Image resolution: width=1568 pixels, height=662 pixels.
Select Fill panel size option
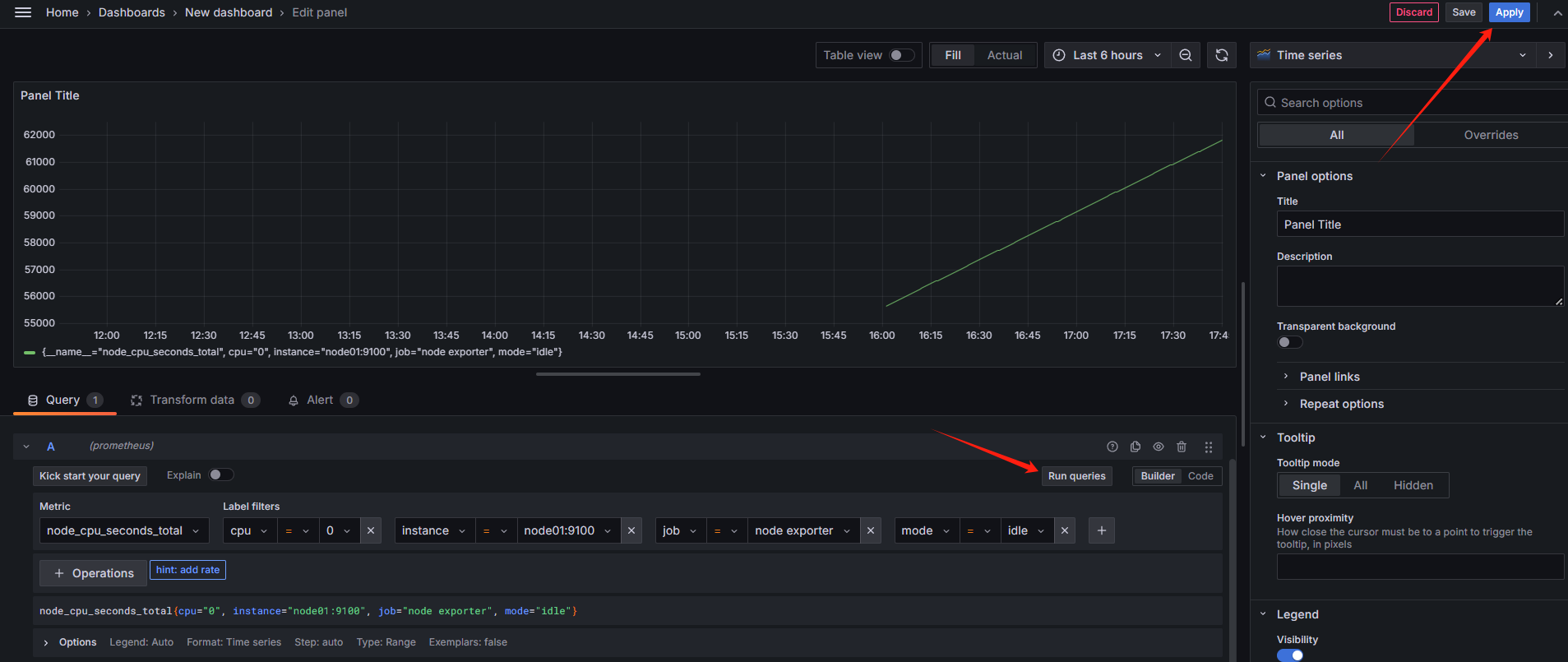pos(953,55)
